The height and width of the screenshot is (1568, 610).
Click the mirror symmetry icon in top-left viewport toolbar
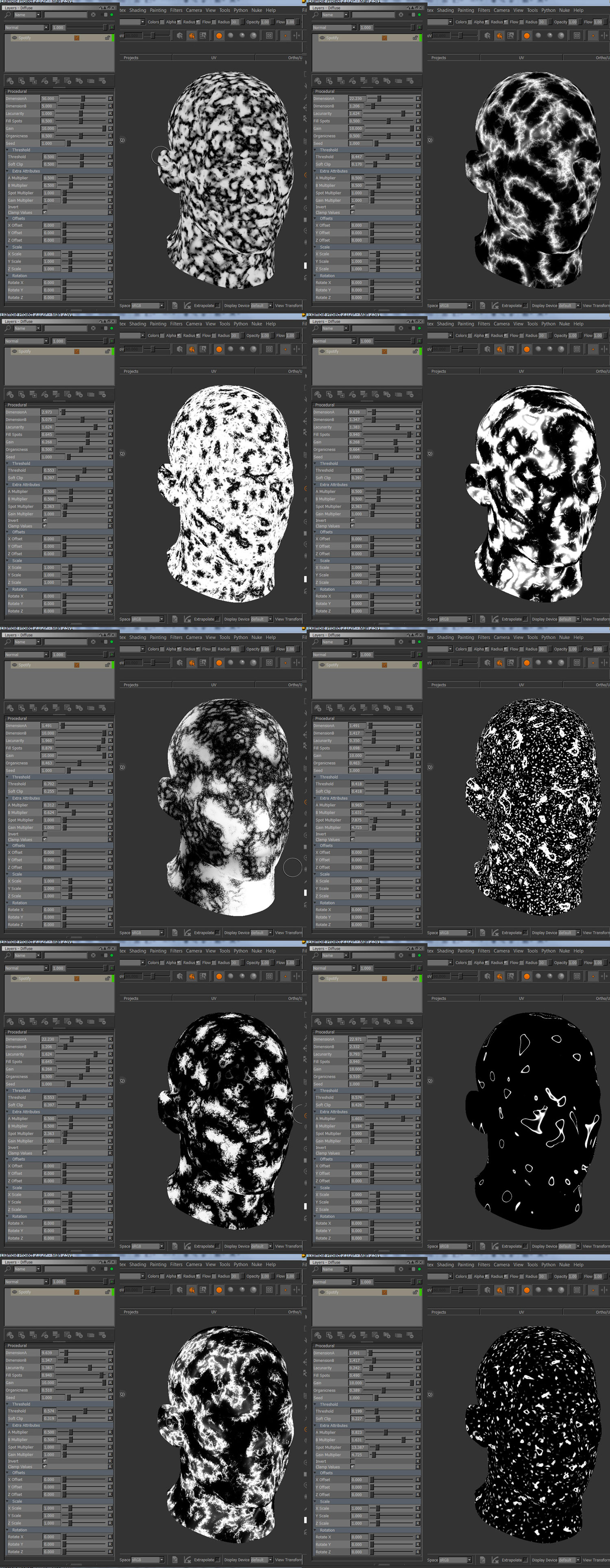pyautogui.click(x=297, y=36)
